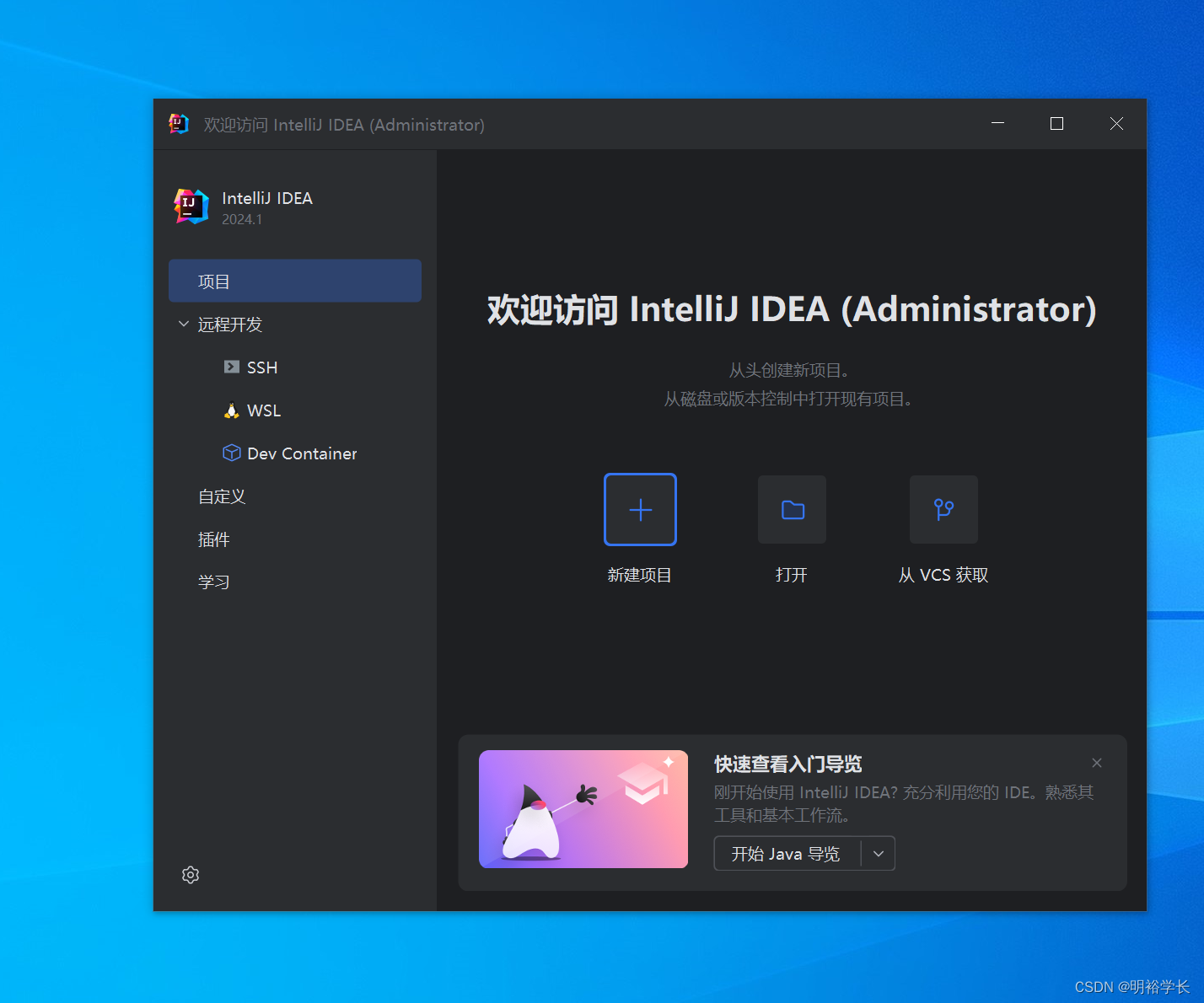The height and width of the screenshot is (1003, 1204).
Task: Click the New Project plus icon
Action: click(640, 510)
